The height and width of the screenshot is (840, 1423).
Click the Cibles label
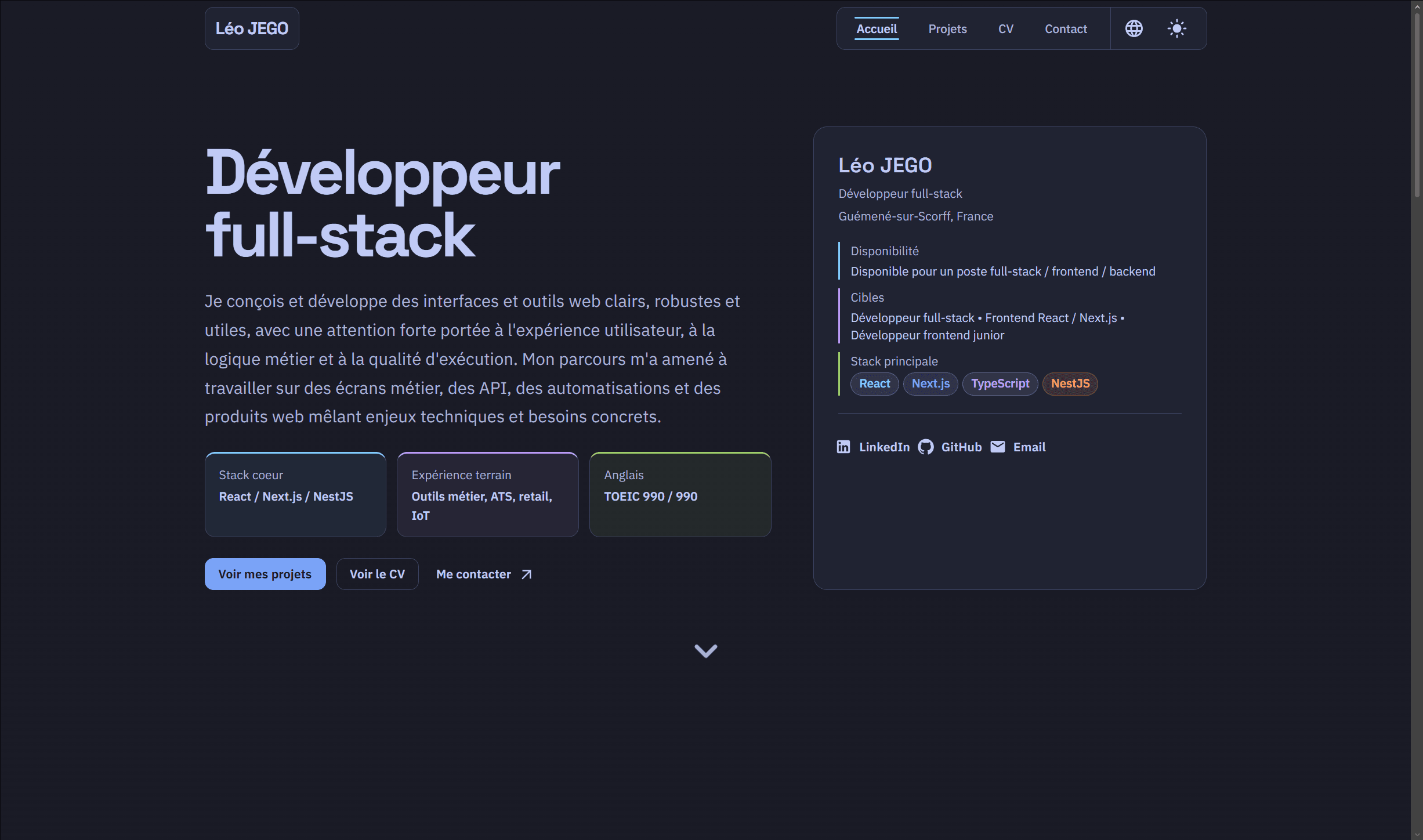(x=867, y=298)
